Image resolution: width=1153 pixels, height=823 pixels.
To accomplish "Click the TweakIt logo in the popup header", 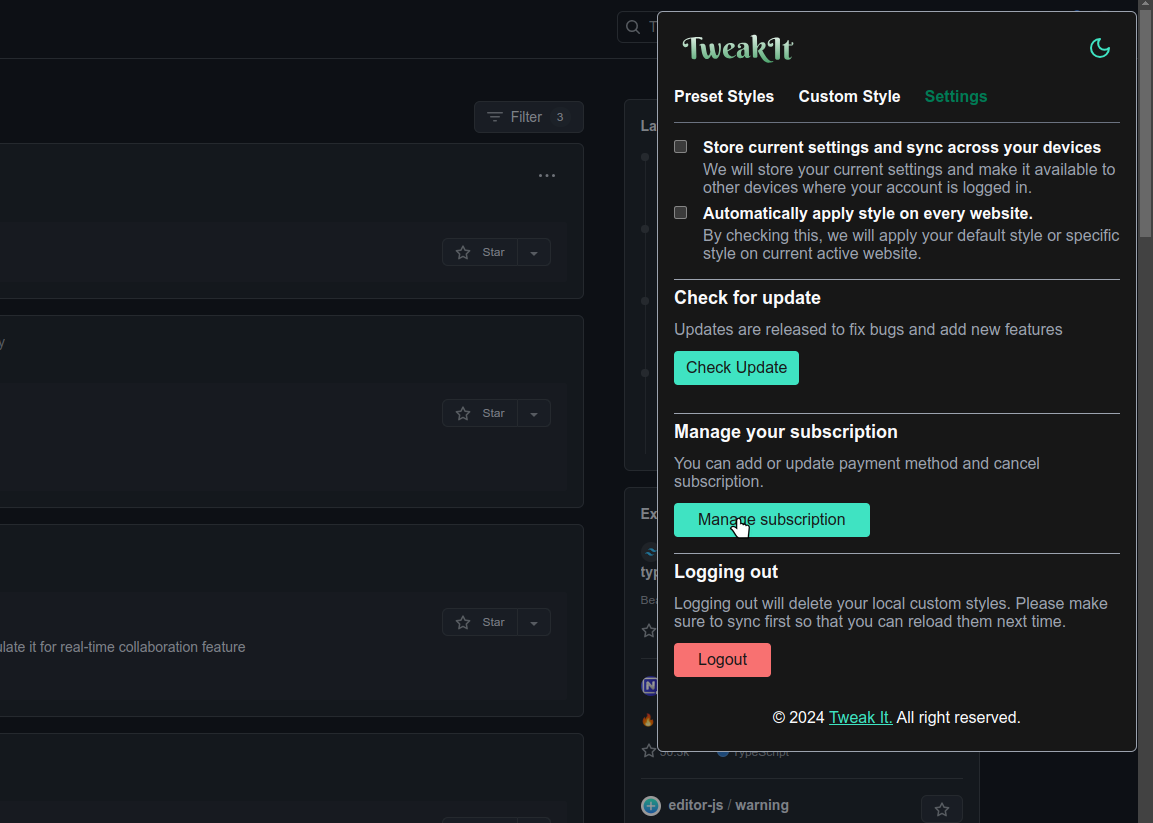I will pos(738,48).
